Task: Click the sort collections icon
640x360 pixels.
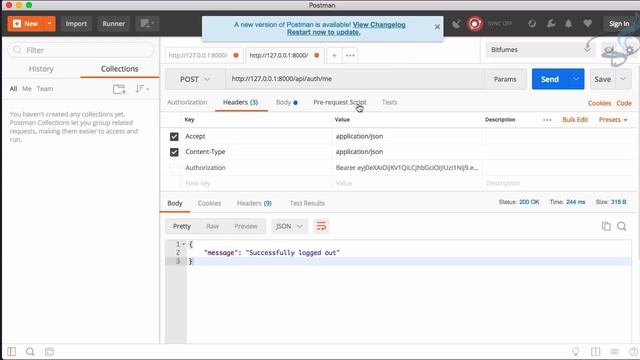Action: tap(142, 89)
